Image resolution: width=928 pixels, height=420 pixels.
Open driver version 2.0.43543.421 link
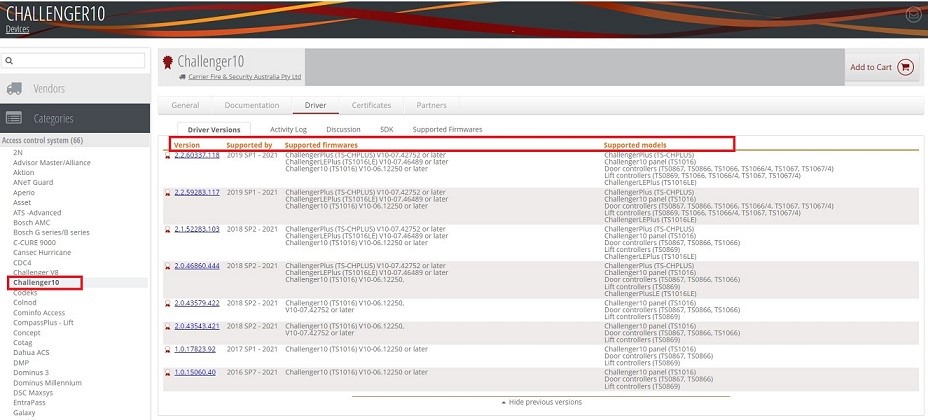(197, 326)
